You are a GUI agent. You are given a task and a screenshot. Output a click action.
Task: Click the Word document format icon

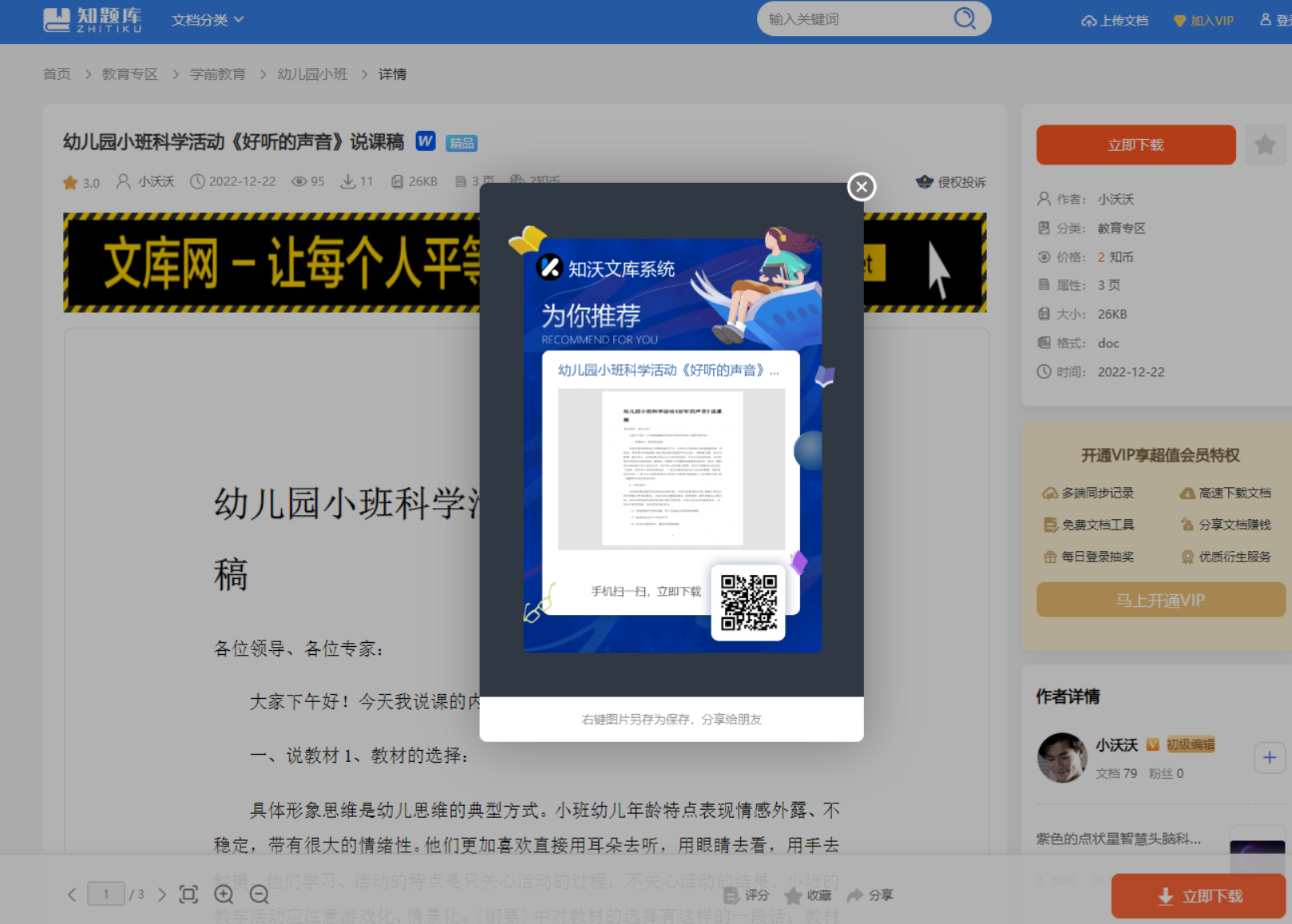[426, 141]
